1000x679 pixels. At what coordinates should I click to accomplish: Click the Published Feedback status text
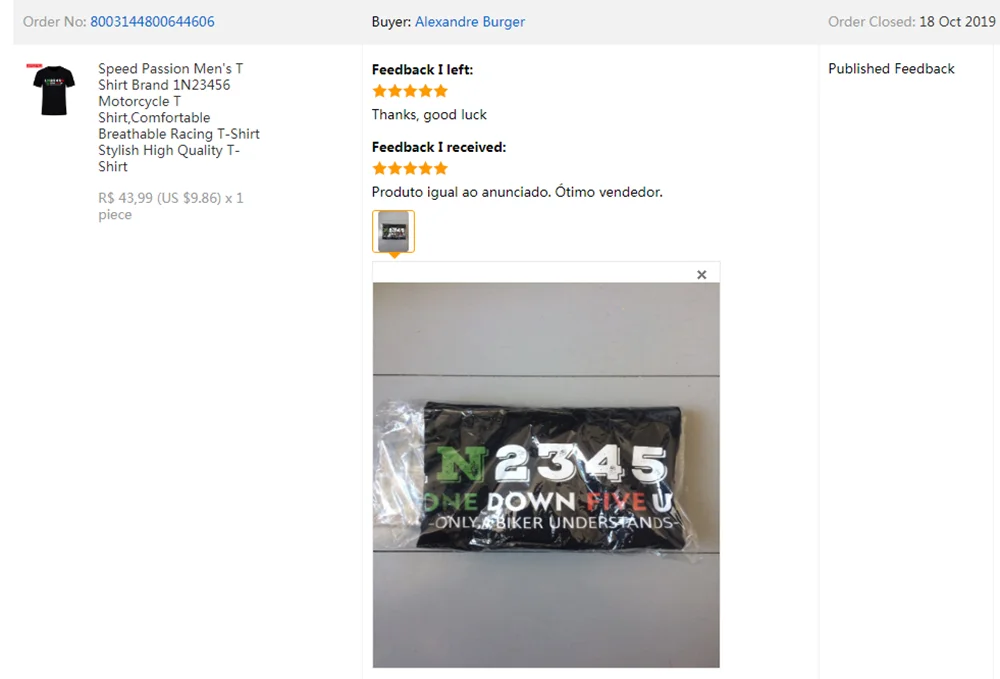(x=891, y=69)
